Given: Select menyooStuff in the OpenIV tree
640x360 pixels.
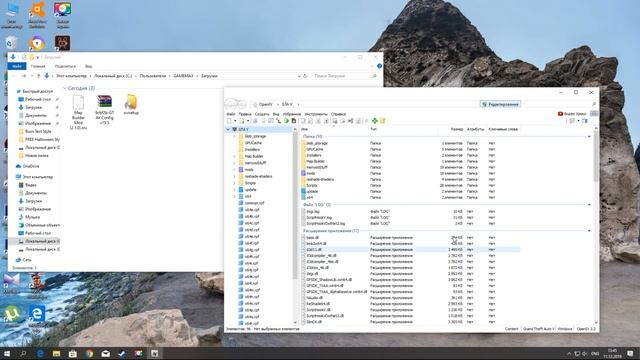Looking at the screenshot, I should (x=255, y=163).
